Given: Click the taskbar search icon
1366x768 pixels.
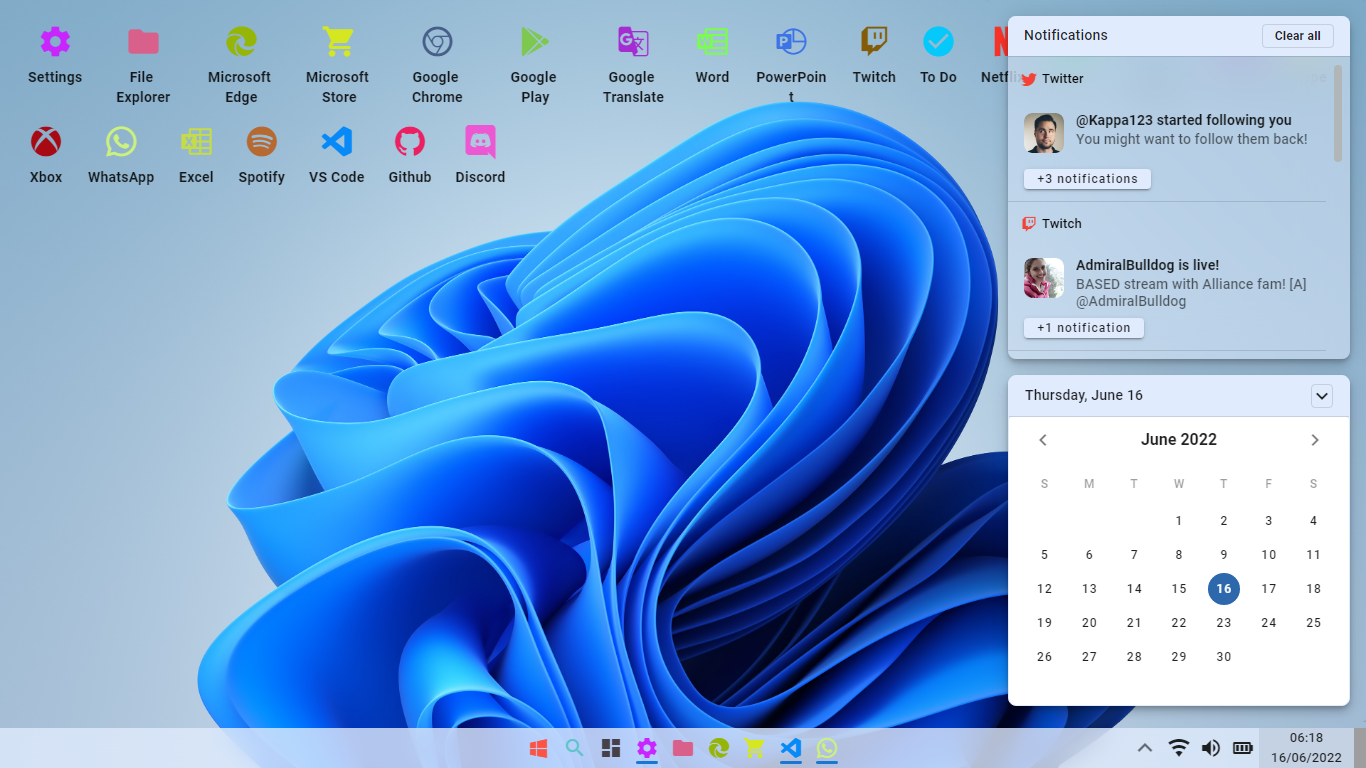Looking at the screenshot, I should (574, 748).
